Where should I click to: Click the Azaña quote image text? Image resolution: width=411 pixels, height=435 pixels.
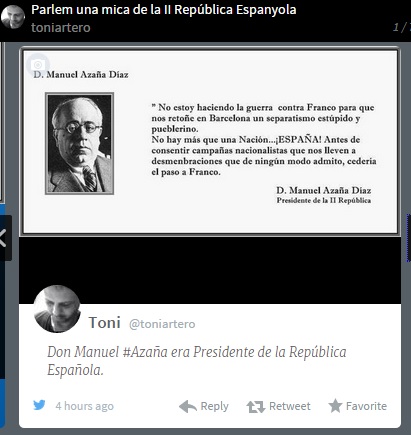pyautogui.click(x=264, y=140)
